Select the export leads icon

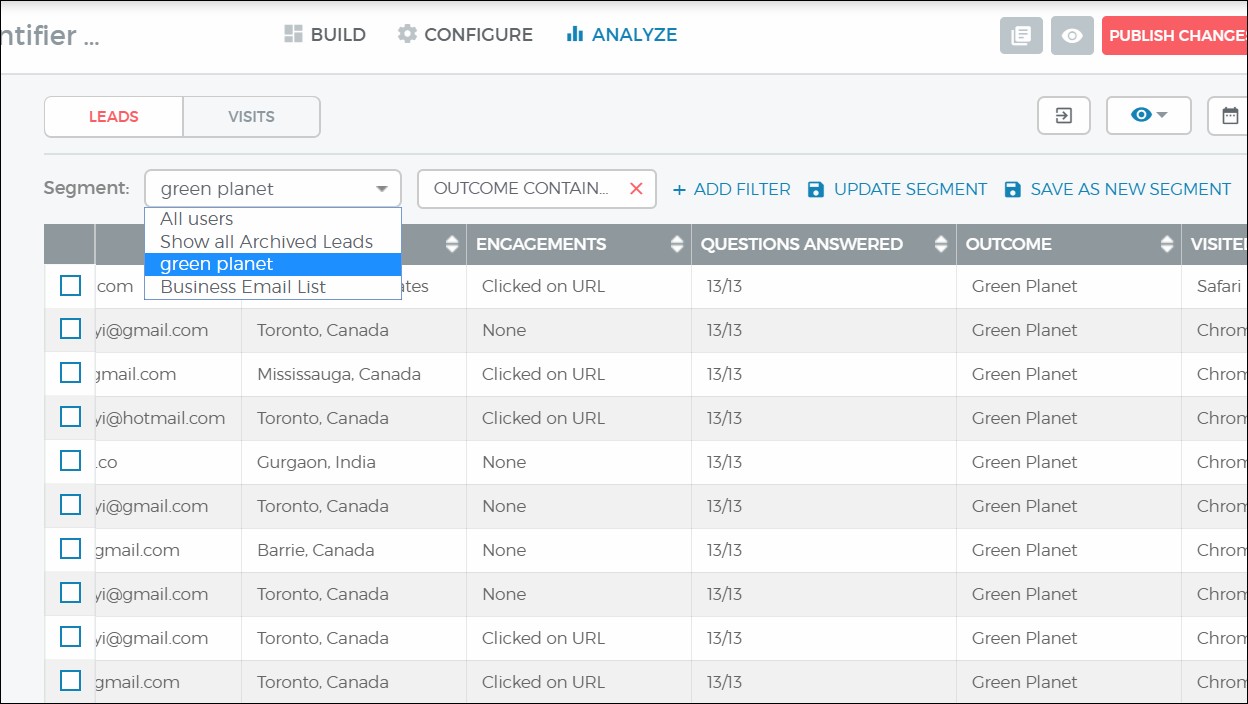pos(1063,115)
